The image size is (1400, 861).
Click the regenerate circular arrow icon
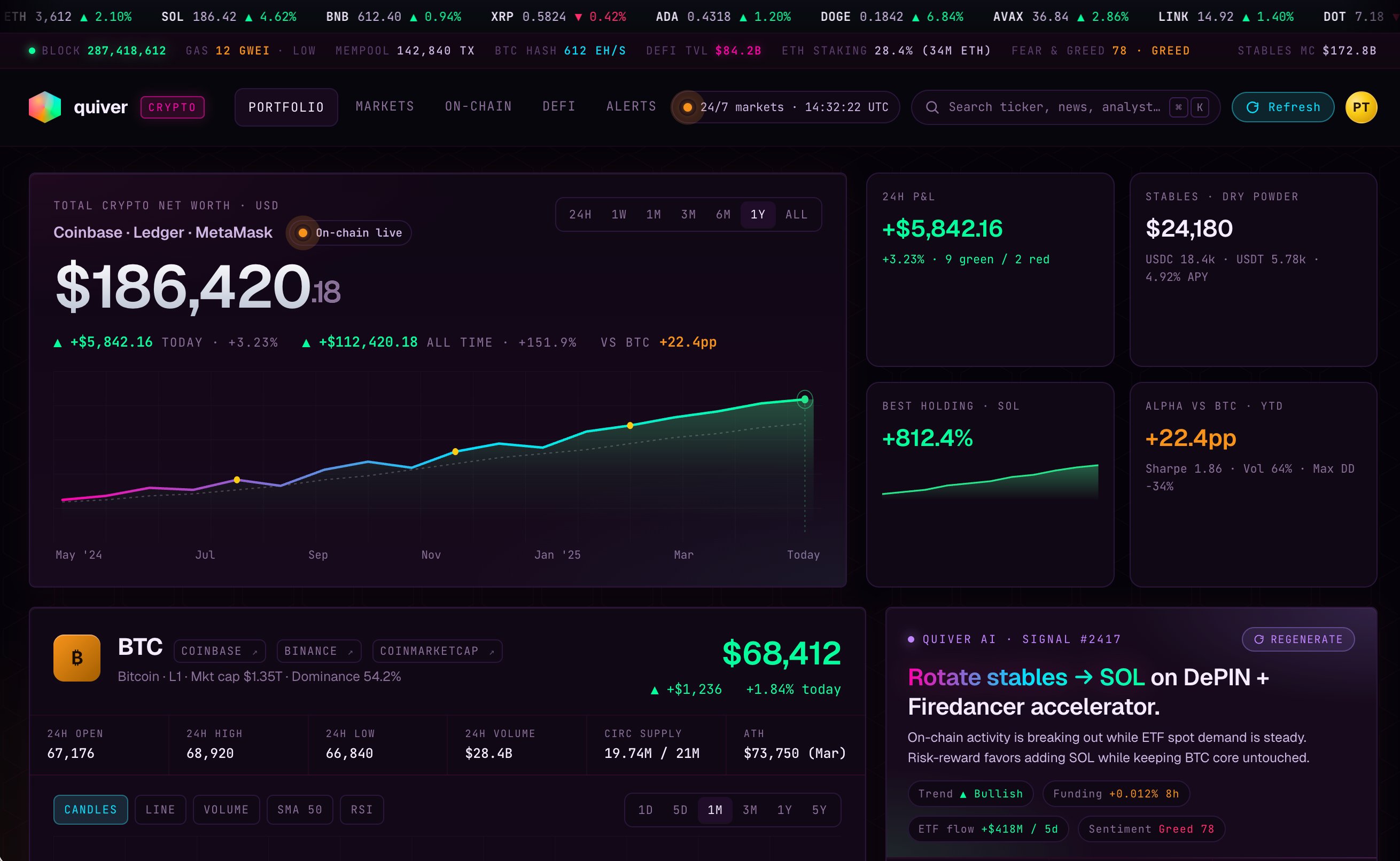[1259, 639]
